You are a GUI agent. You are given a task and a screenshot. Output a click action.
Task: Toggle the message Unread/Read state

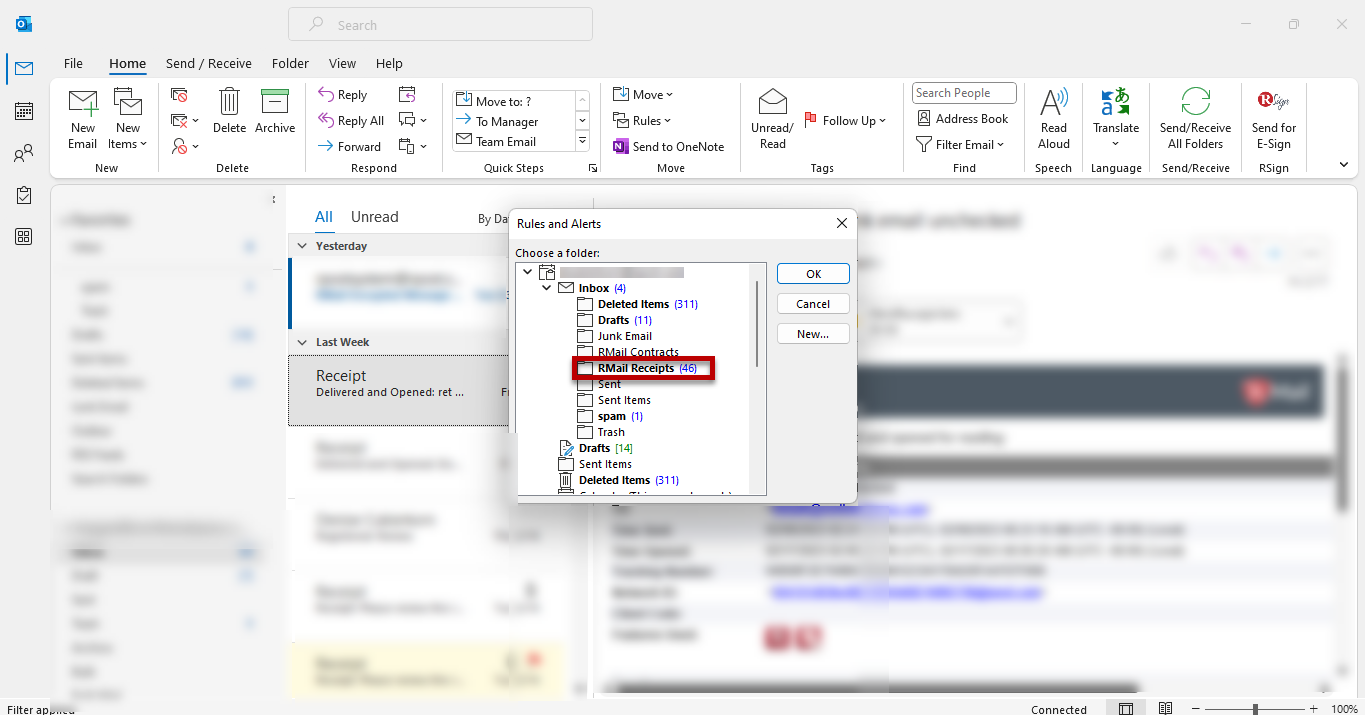coord(771,119)
